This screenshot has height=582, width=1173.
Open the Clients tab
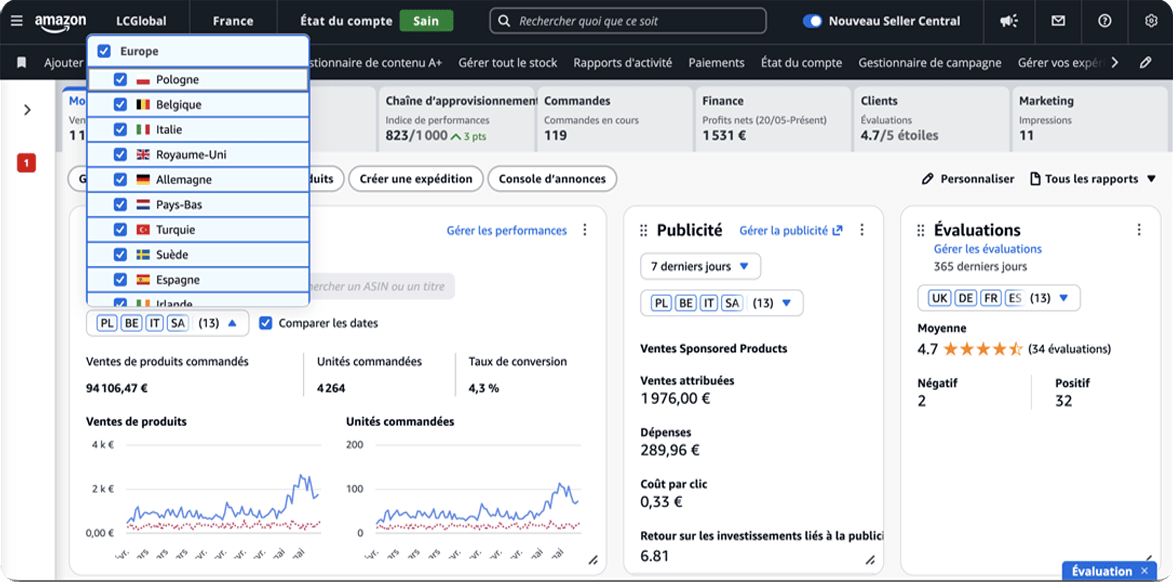[x=931, y=119]
